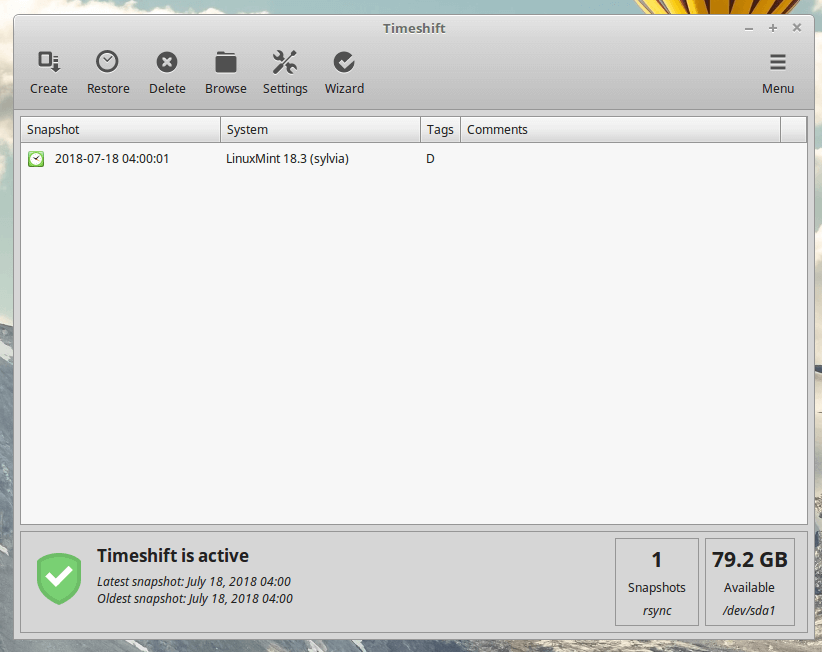
Task: Open the hamburger Menu icon
Action: [x=777, y=62]
